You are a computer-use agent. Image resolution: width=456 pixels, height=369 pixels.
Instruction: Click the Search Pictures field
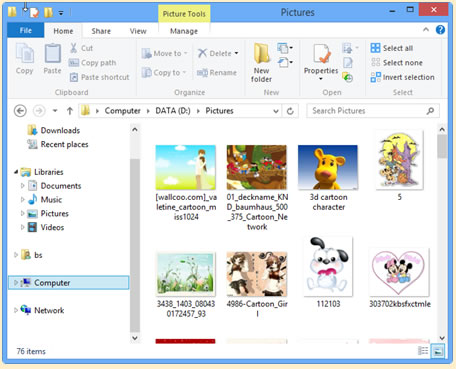(x=373, y=111)
